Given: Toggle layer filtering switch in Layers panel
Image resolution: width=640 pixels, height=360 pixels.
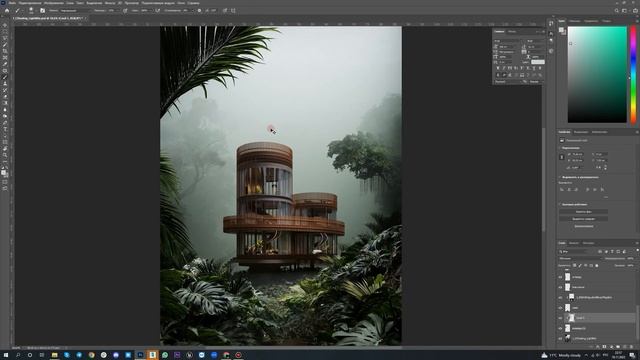Looking at the screenshot, I should tap(638, 250).
